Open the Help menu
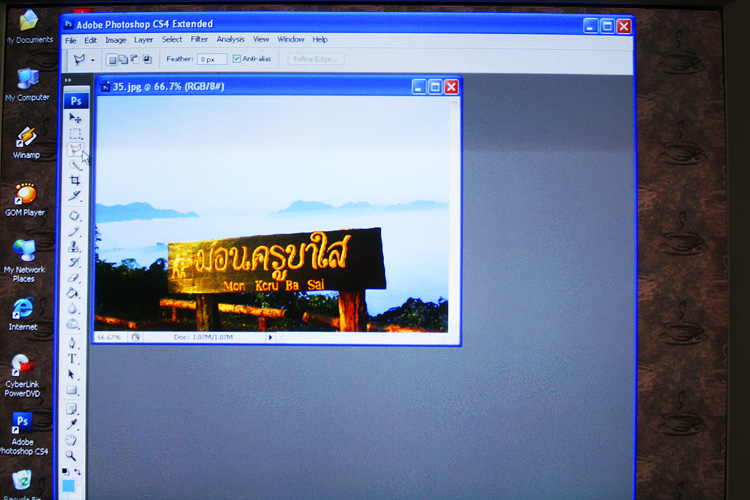Image resolution: width=750 pixels, height=500 pixels. [x=320, y=39]
